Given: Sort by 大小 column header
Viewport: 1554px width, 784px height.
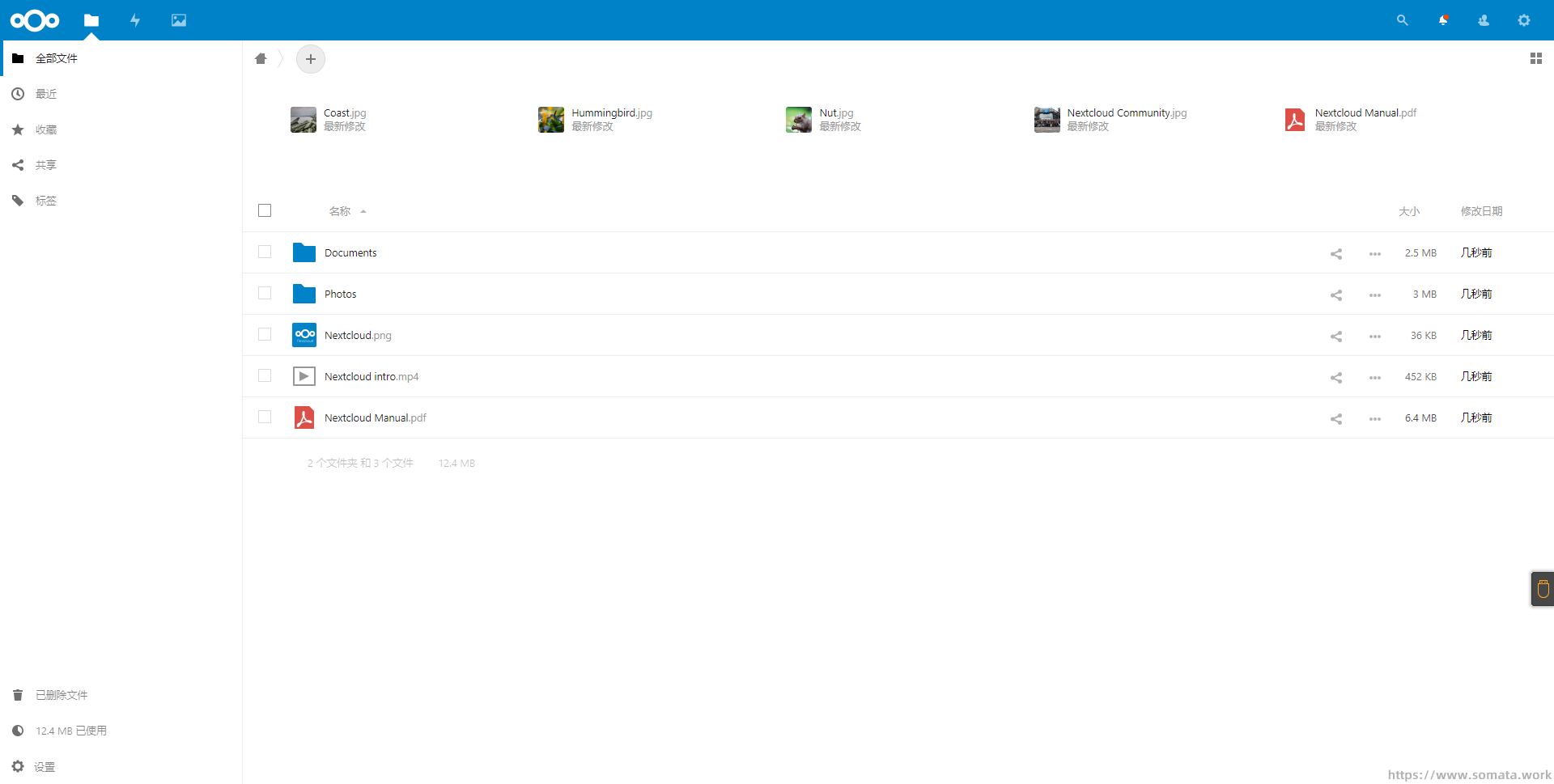Looking at the screenshot, I should coord(1409,211).
